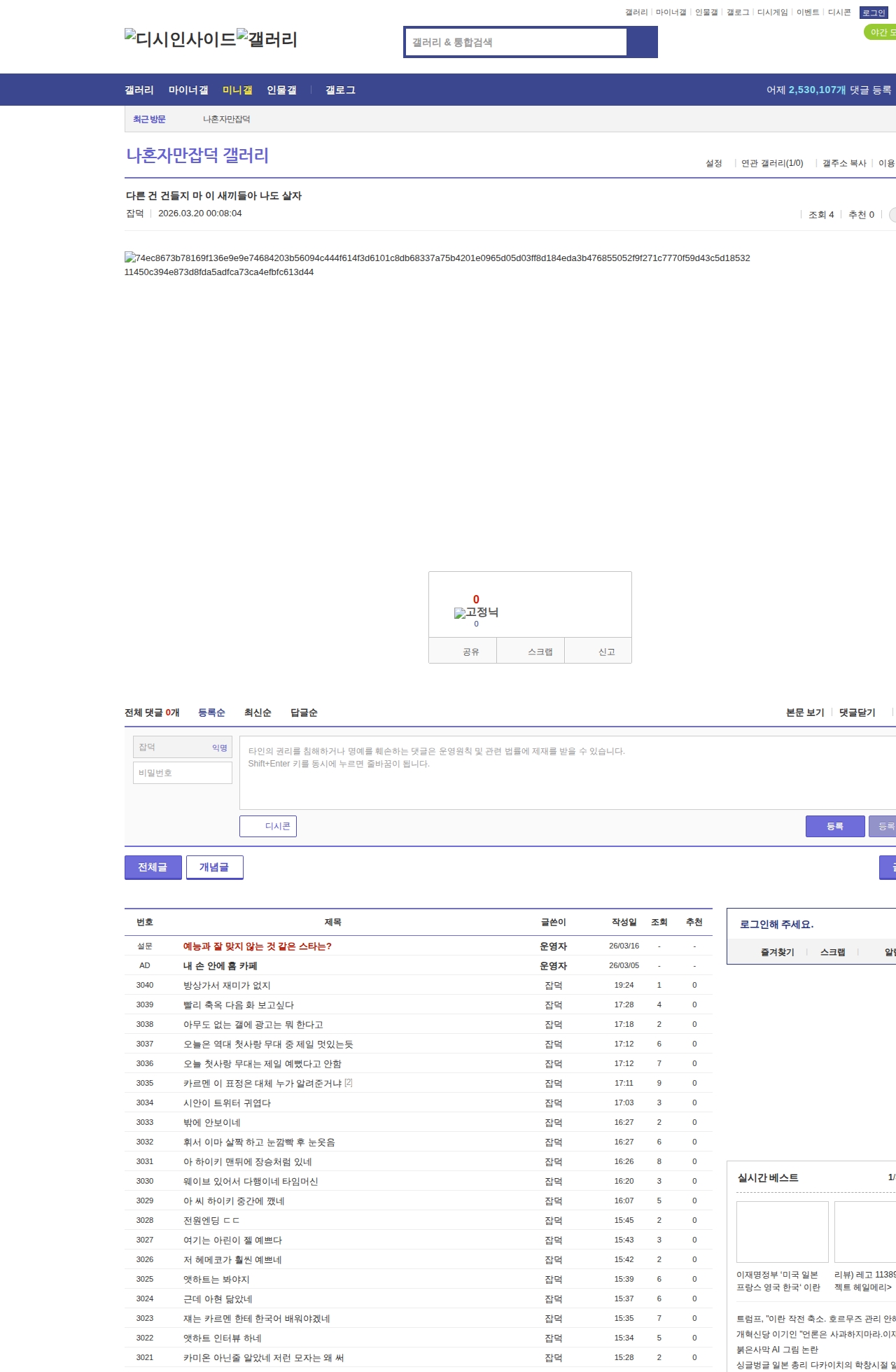
Task: Click the 로그인 button in the top bar
Action: [x=874, y=13]
